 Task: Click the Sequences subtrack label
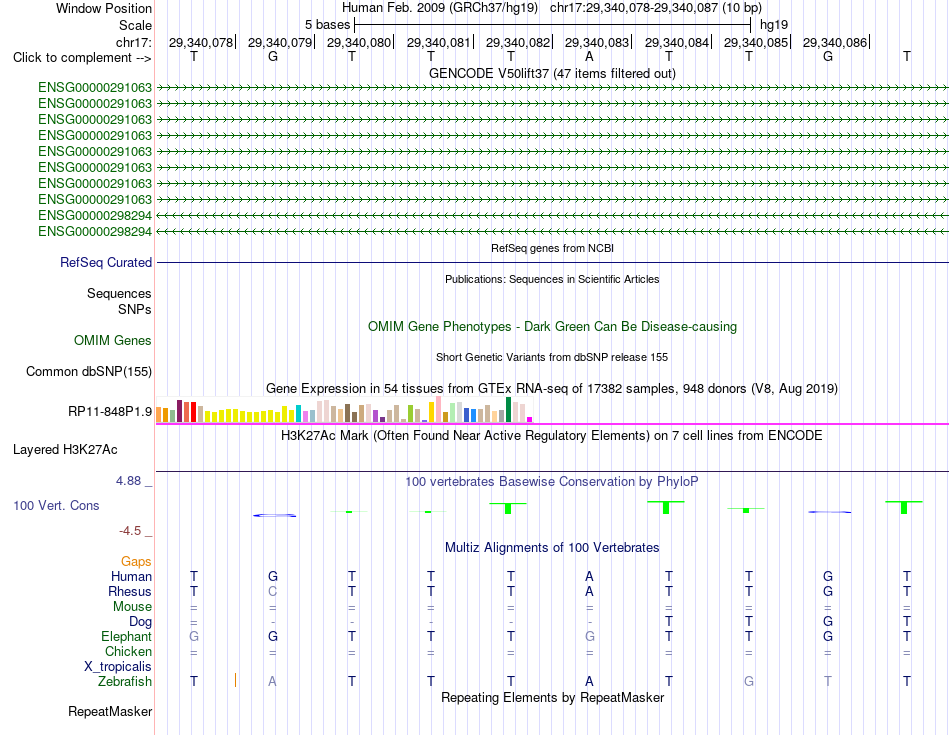pos(119,293)
